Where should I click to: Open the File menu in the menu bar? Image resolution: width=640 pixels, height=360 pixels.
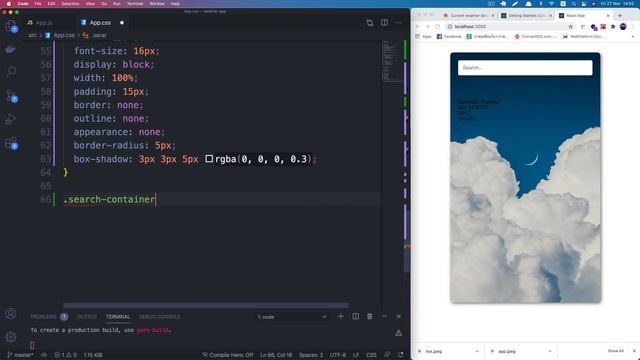38,3
